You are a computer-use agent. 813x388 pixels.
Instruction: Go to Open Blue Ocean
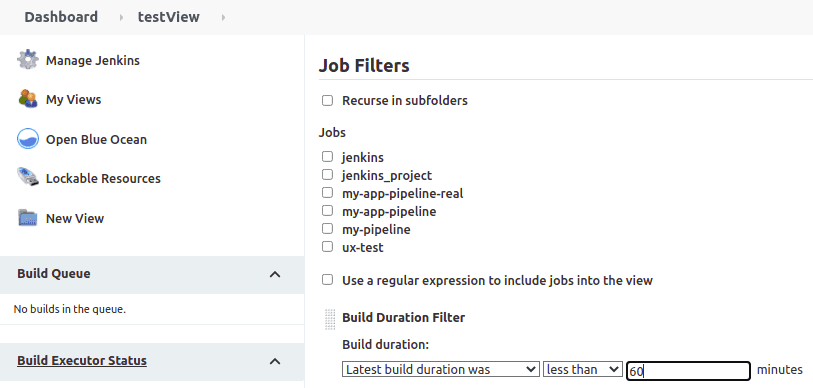[x=96, y=140]
